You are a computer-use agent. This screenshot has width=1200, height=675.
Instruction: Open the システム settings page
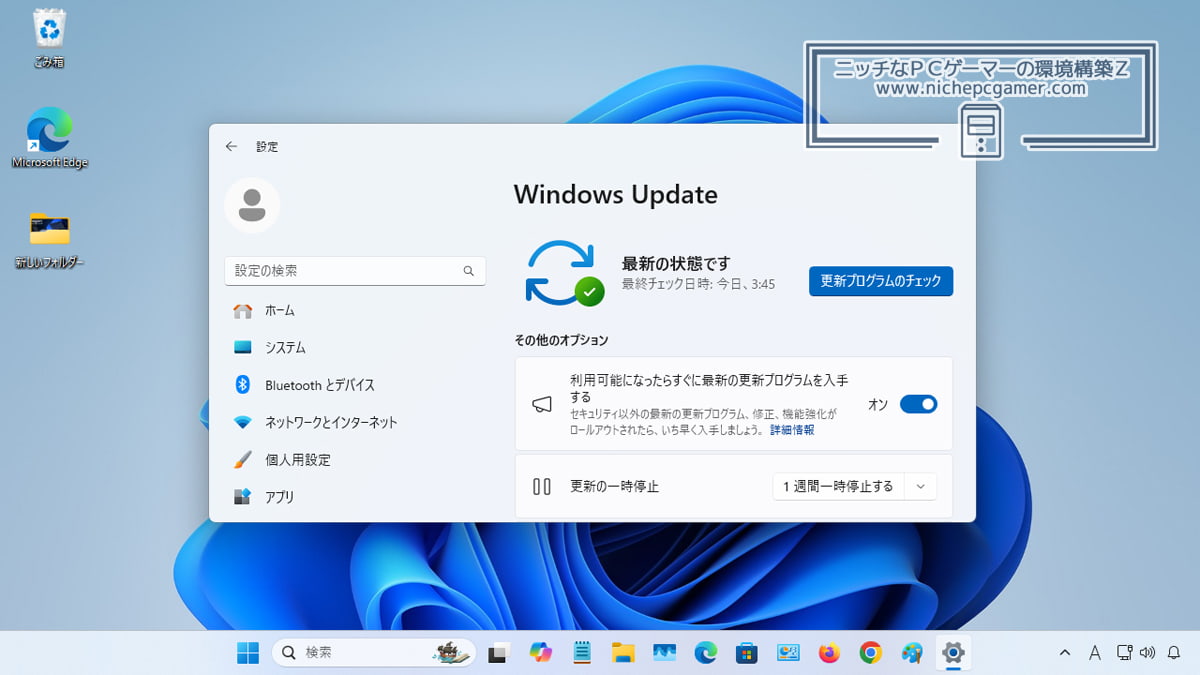pyautogui.click(x=355, y=348)
